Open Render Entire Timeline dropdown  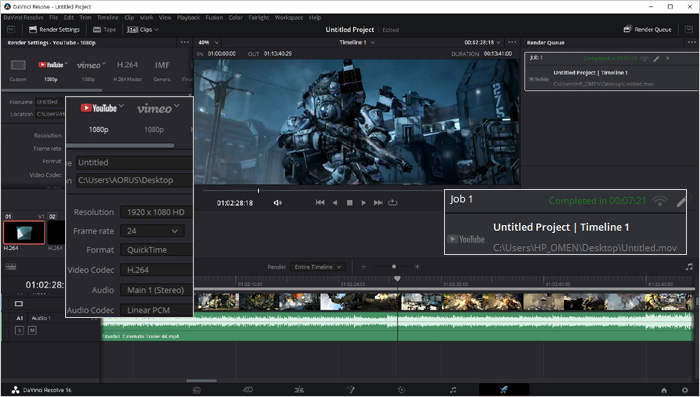[318, 267]
